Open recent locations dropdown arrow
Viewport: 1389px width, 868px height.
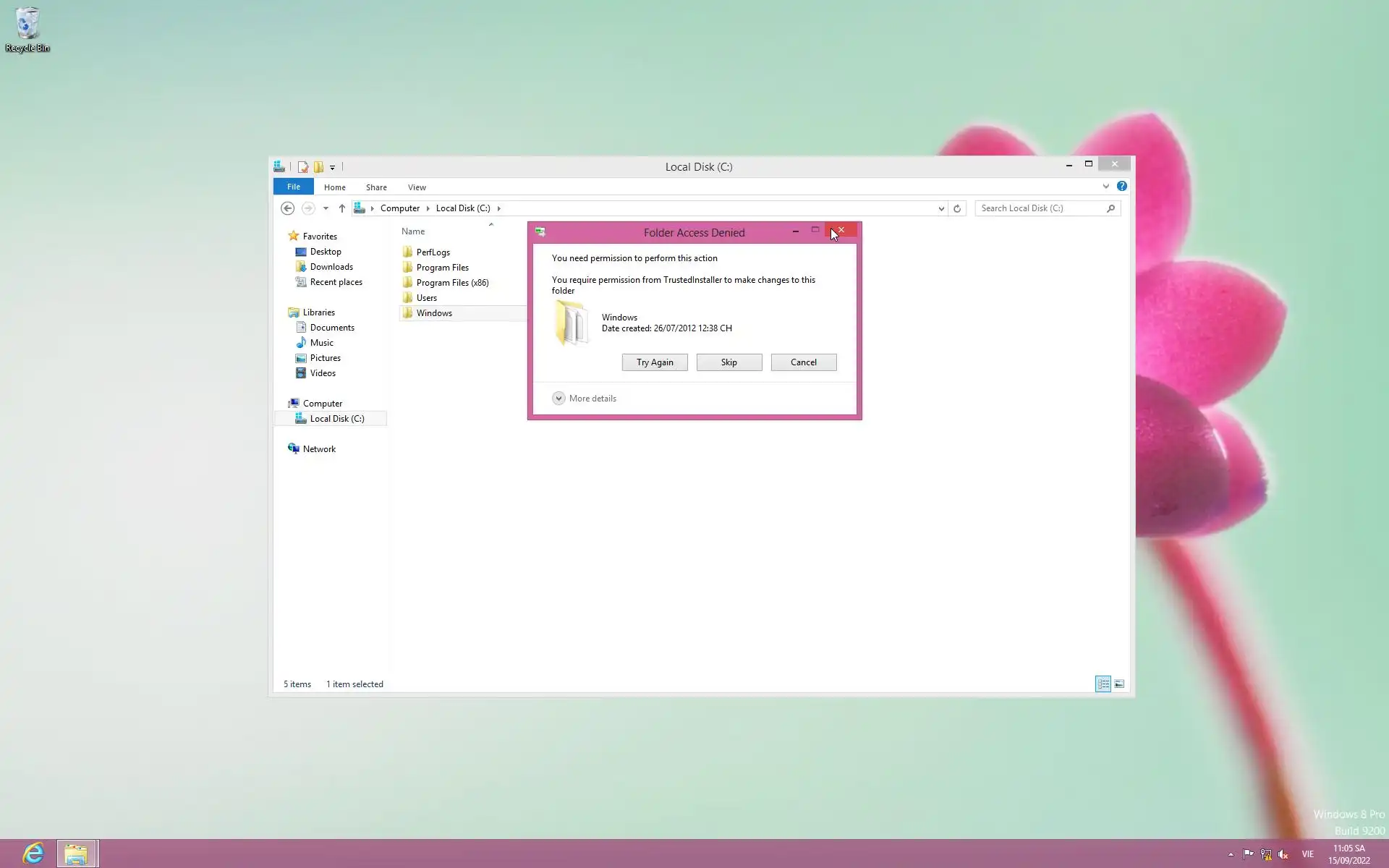(x=326, y=208)
